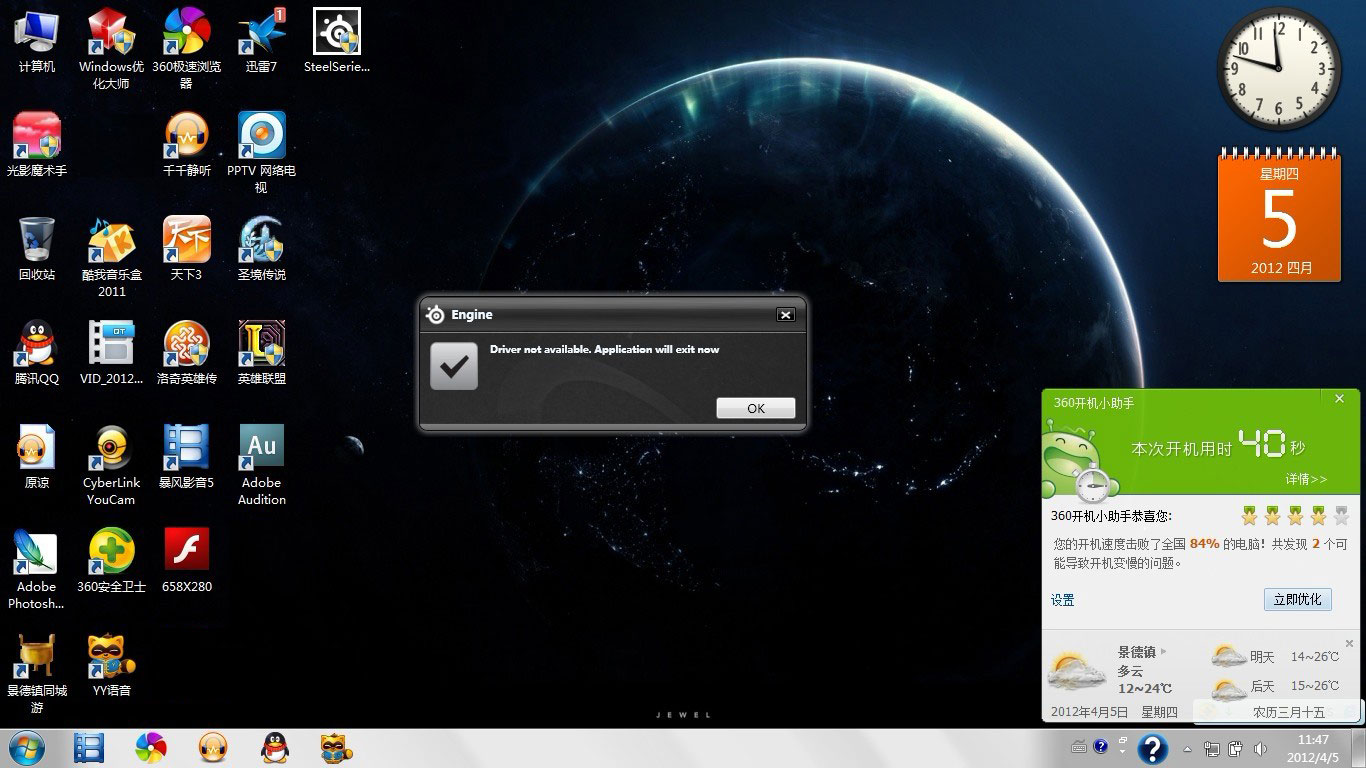Open 360 browser from the taskbar
The width and height of the screenshot is (1366, 768).
(151, 747)
